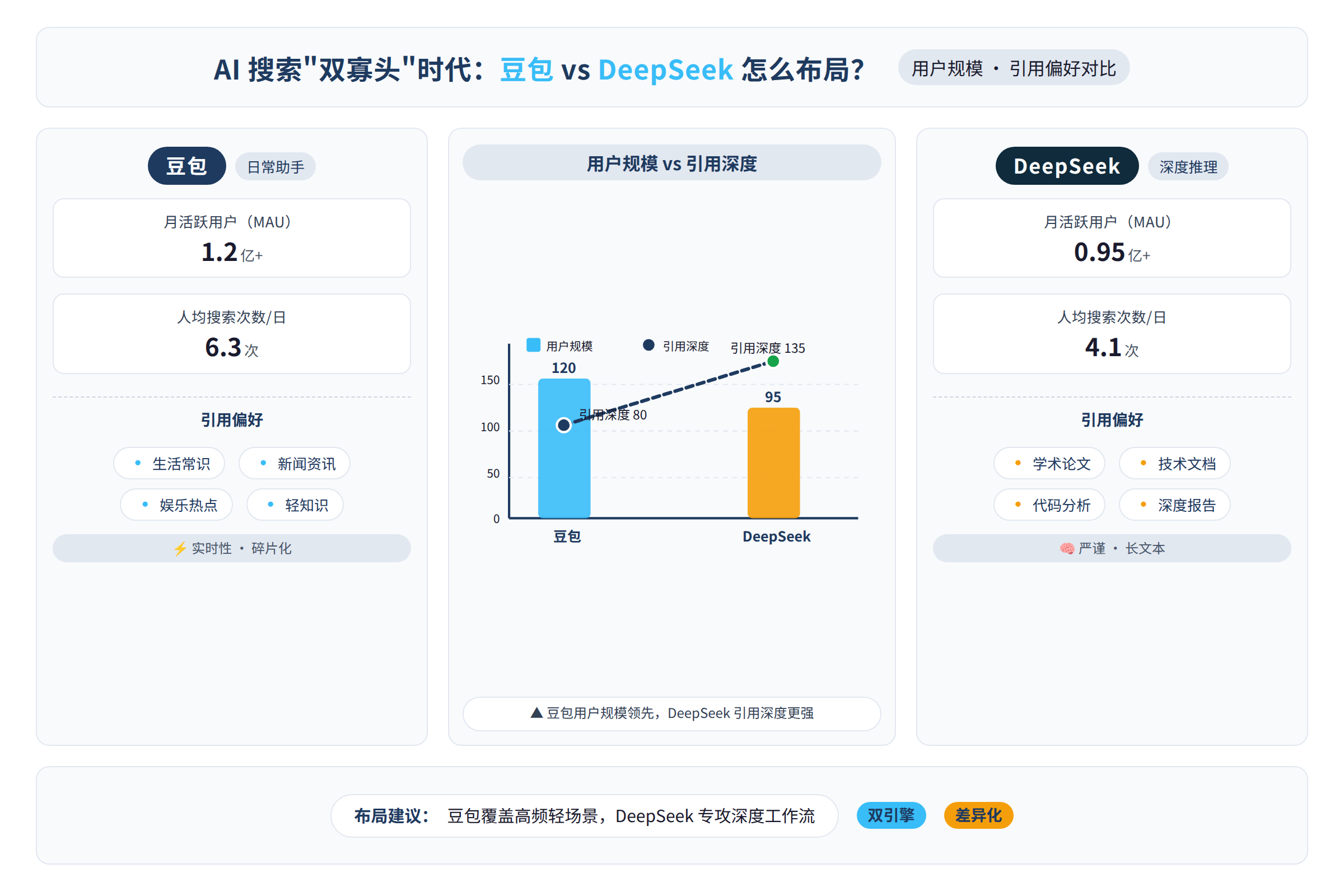Click the chart caption 豆包用户规模领先
Screen dimensions: 1344x896
pyautogui.click(x=671, y=713)
